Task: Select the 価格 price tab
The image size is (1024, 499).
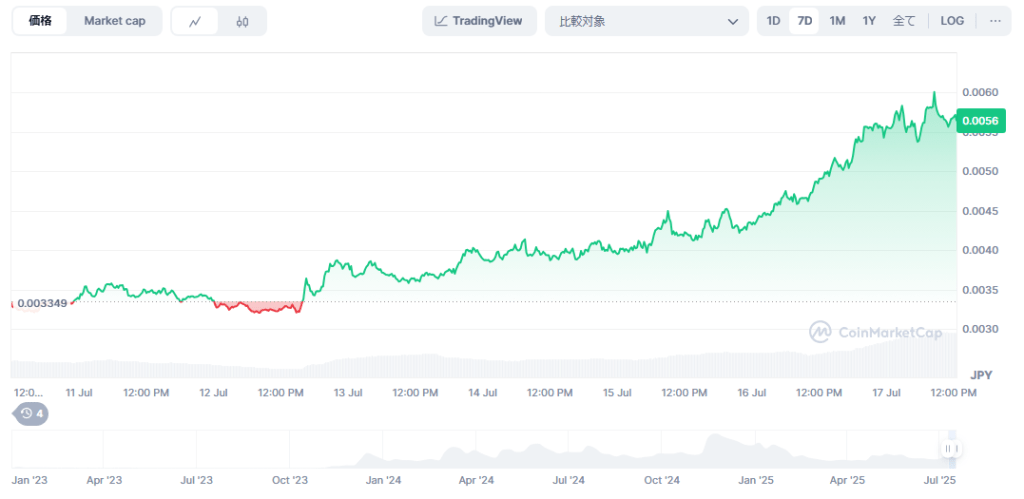Action: (41, 21)
